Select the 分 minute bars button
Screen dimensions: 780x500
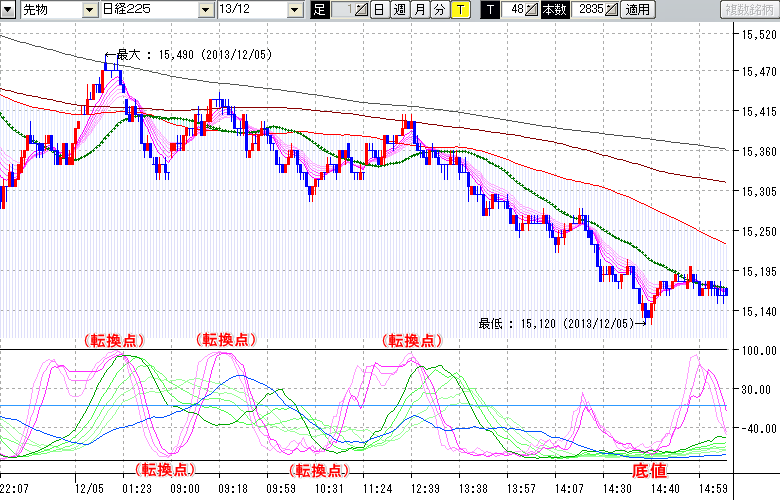coord(439,10)
